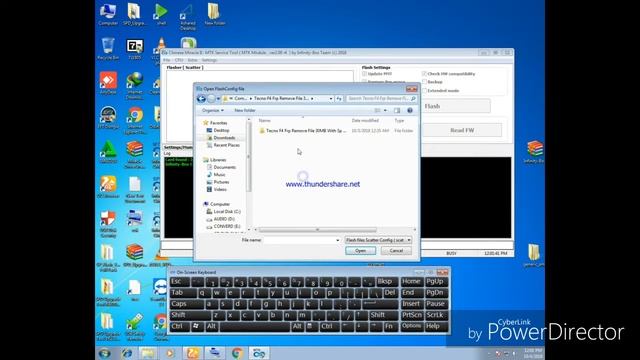Toggle Check HW compatibility checkbox
Image resolution: width=640 pixels, height=360 pixels.
pos(424,74)
